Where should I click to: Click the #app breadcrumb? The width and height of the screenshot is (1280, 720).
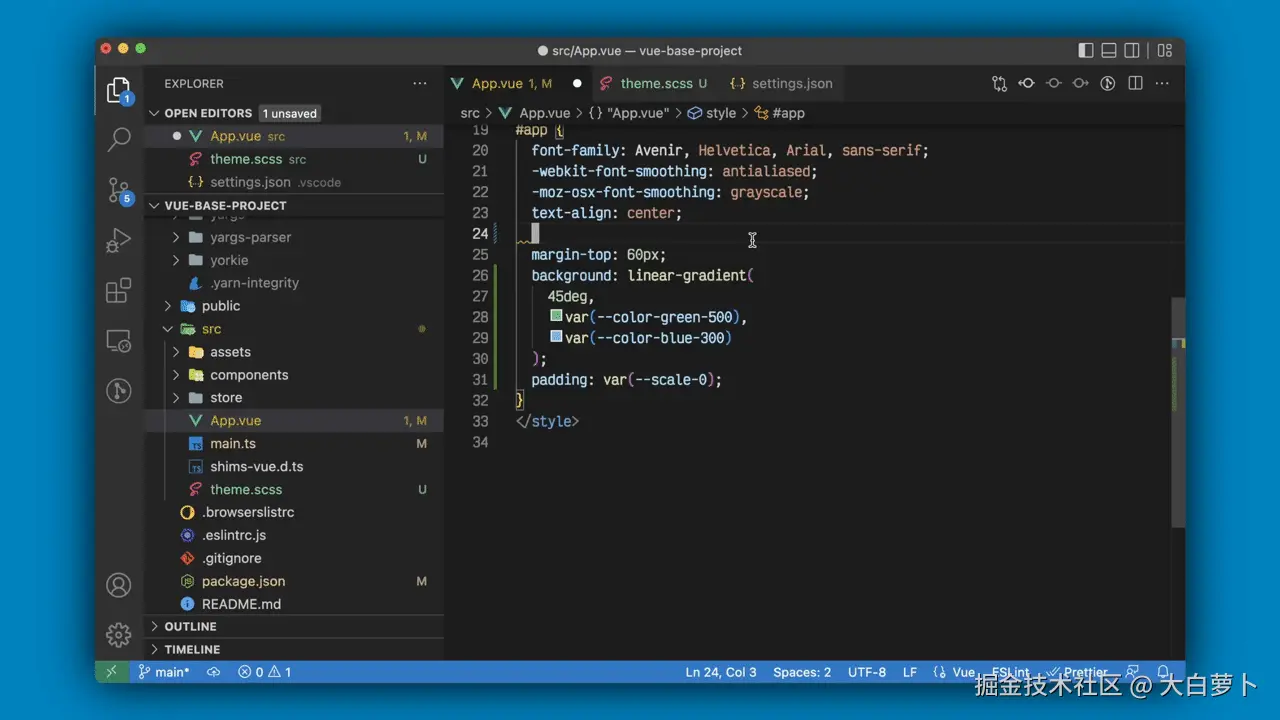(780, 113)
